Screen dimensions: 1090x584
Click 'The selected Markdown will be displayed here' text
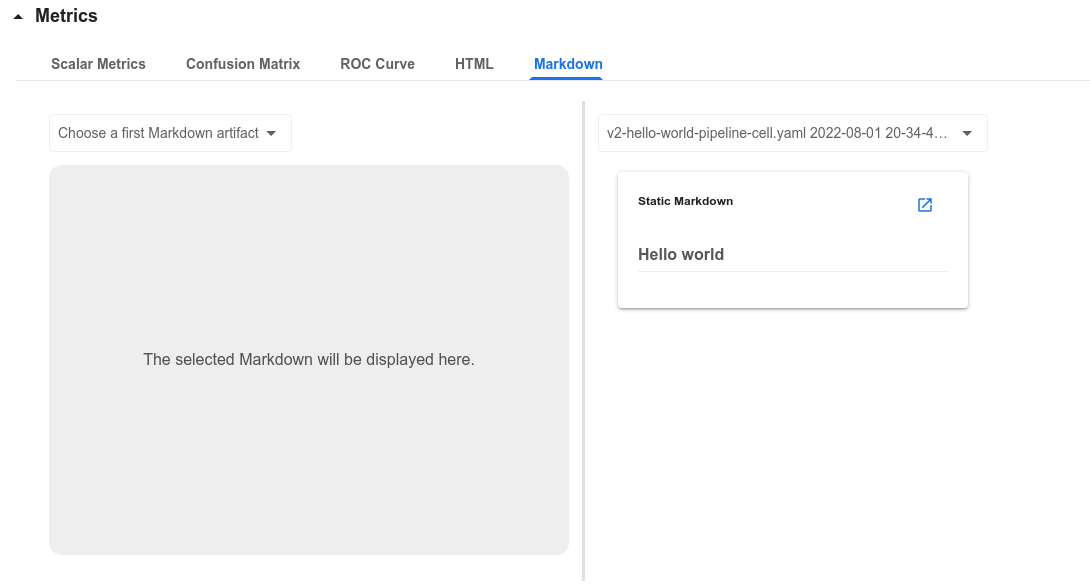click(x=308, y=359)
